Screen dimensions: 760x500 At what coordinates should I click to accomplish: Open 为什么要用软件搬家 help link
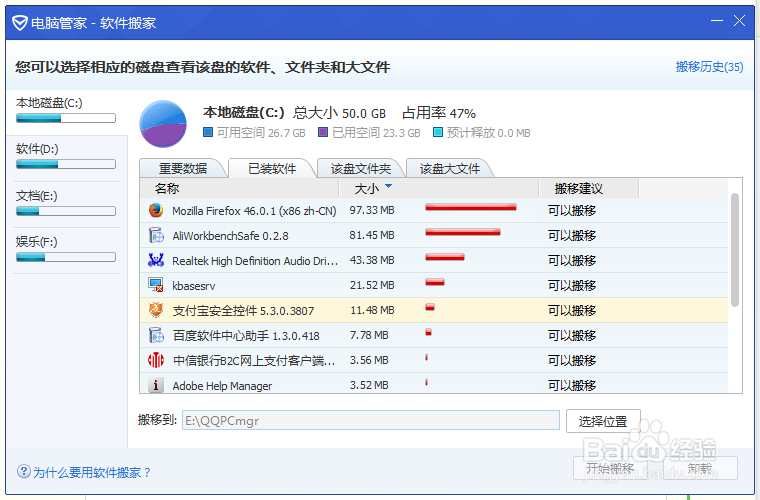coord(92,472)
